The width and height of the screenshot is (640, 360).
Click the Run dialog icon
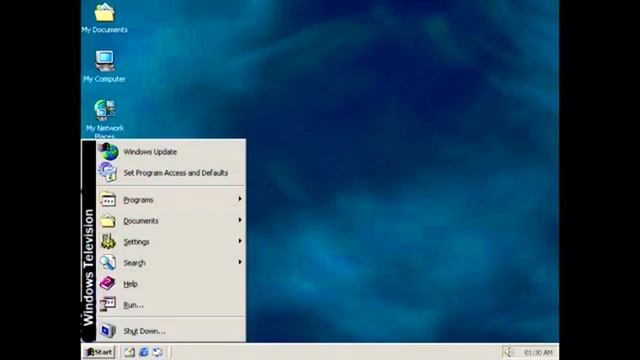(108, 304)
